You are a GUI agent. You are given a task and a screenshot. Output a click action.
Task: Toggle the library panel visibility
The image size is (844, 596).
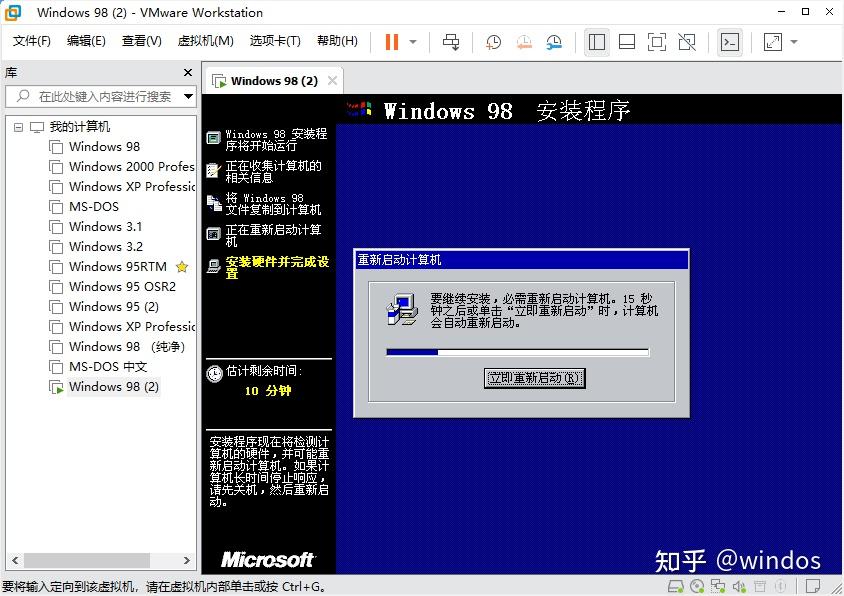(597, 41)
